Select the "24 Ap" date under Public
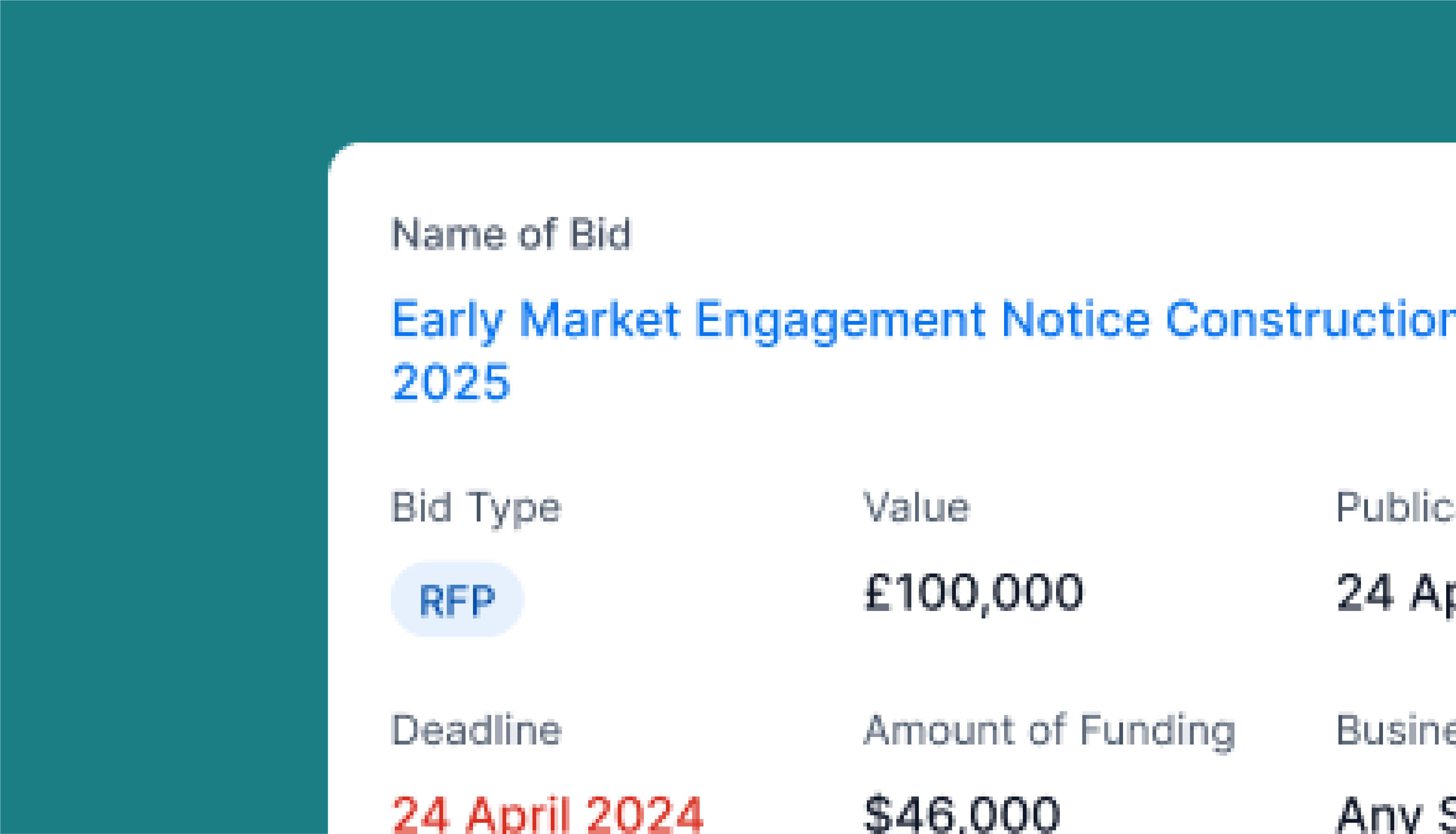 [1395, 593]
